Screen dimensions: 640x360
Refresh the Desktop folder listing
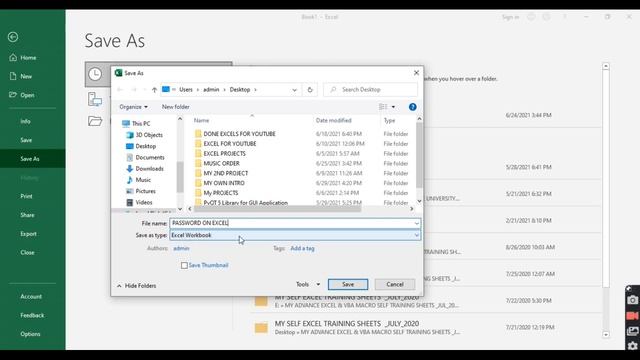click(x=310, y=90)
